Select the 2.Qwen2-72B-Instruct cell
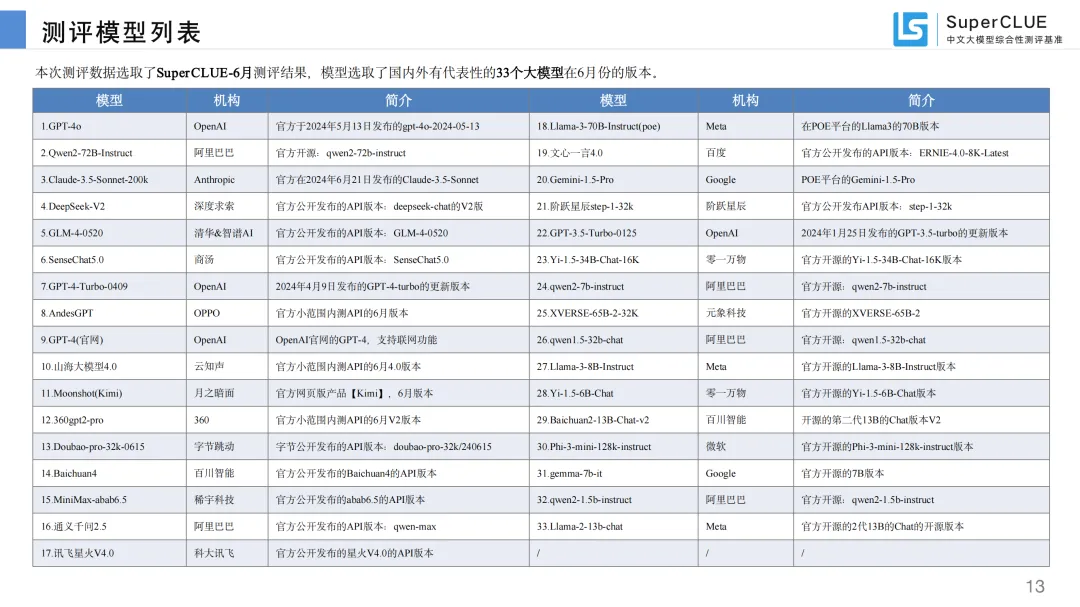Viewport: 1080px width, 607px height. 110,153
